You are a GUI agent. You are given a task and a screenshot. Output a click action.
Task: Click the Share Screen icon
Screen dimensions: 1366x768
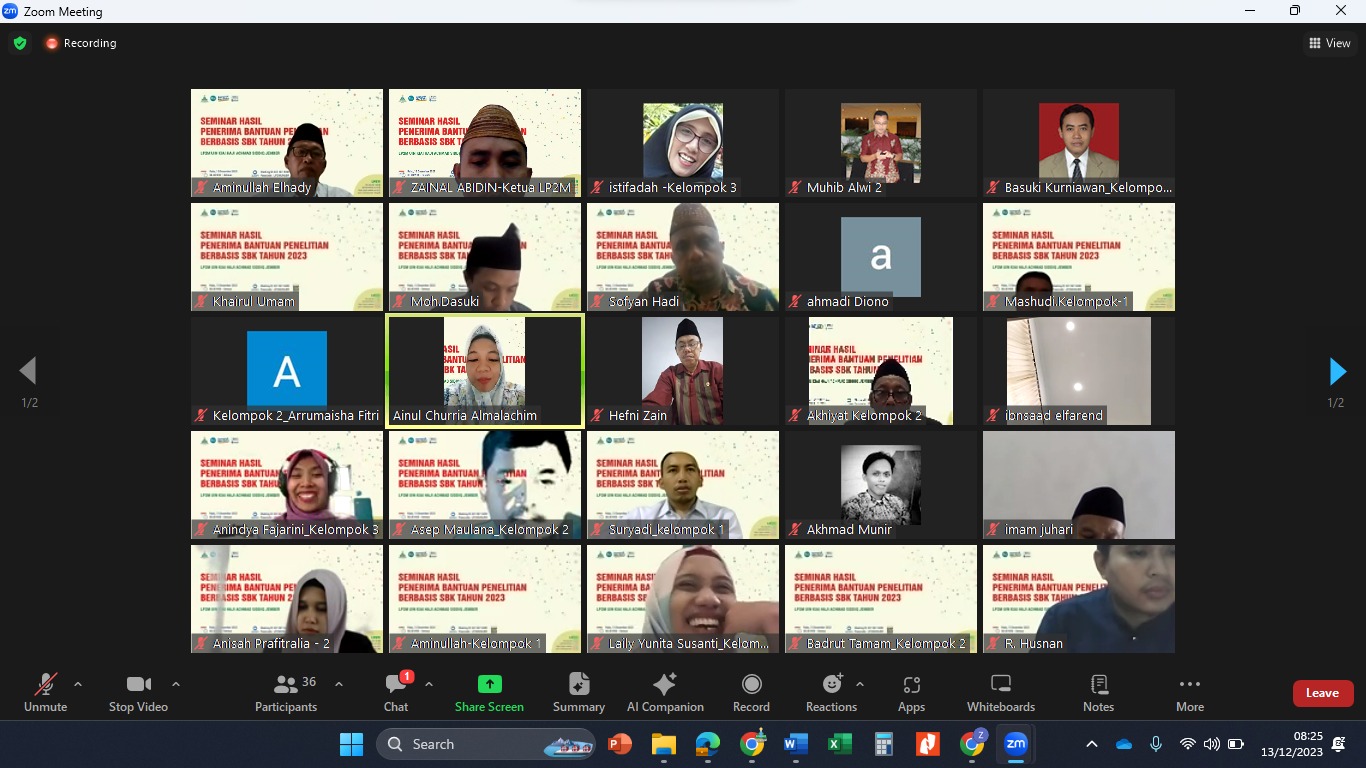(x=489, y=685)
